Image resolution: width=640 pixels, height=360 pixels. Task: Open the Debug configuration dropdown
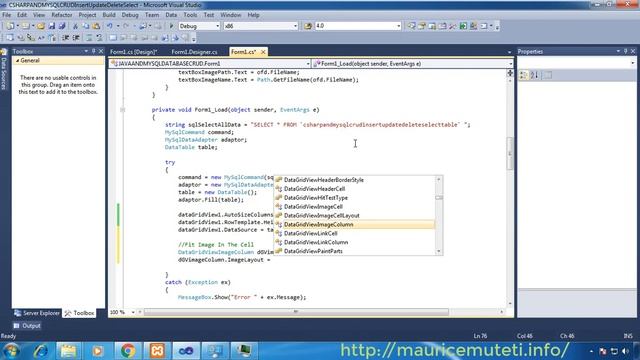(x=217, y=26)
